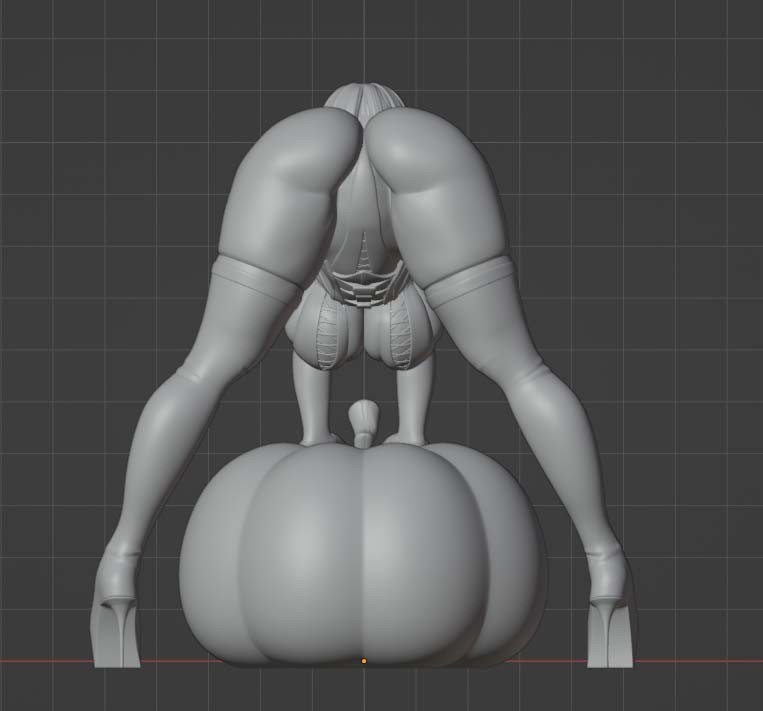This screenshot has width=763, height=711.
Task: Select the orange object origin point
Action: pos(364,661)
